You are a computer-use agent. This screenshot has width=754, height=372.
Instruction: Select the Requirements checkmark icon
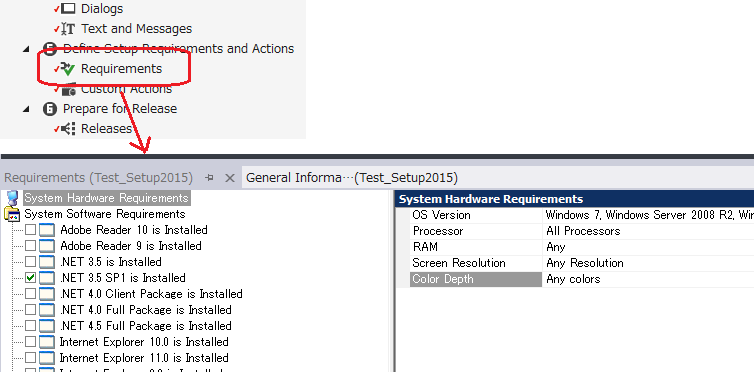68,69
